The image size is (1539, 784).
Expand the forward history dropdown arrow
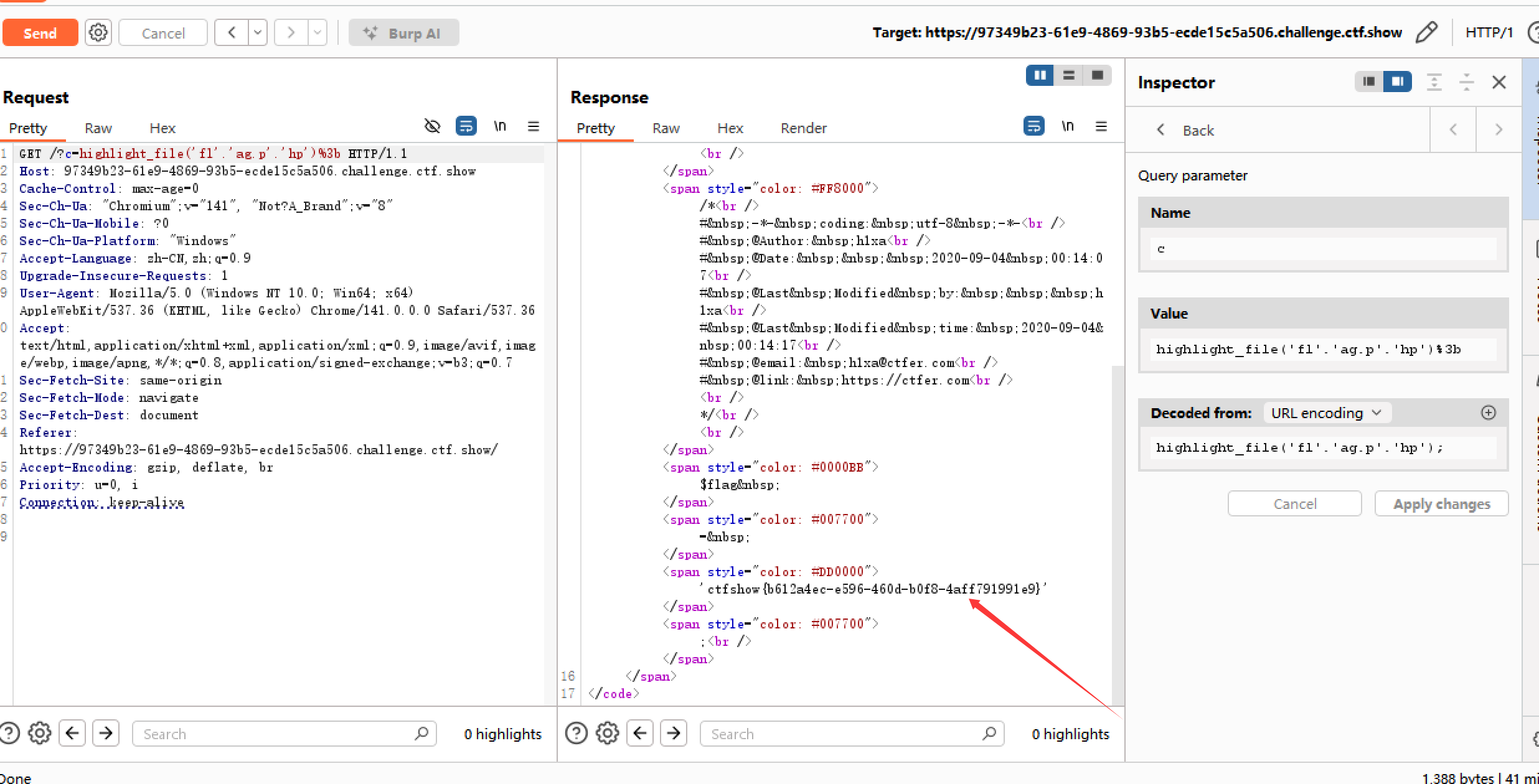tap(318, 32)
